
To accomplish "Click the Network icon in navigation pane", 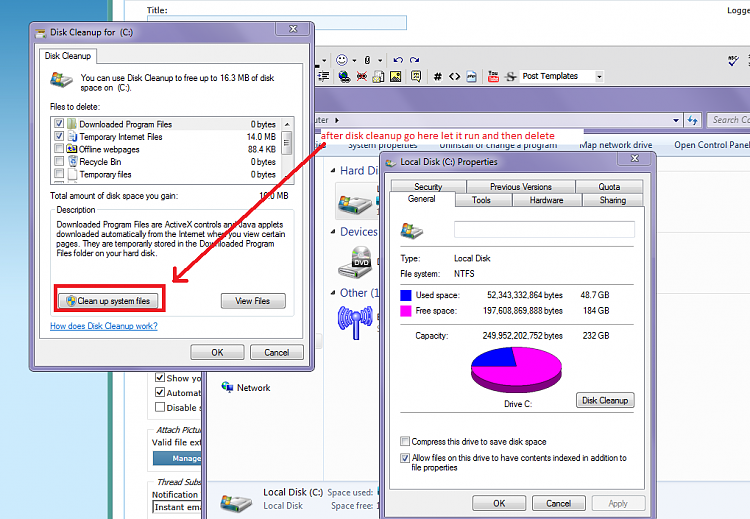I will coord(227,387).
